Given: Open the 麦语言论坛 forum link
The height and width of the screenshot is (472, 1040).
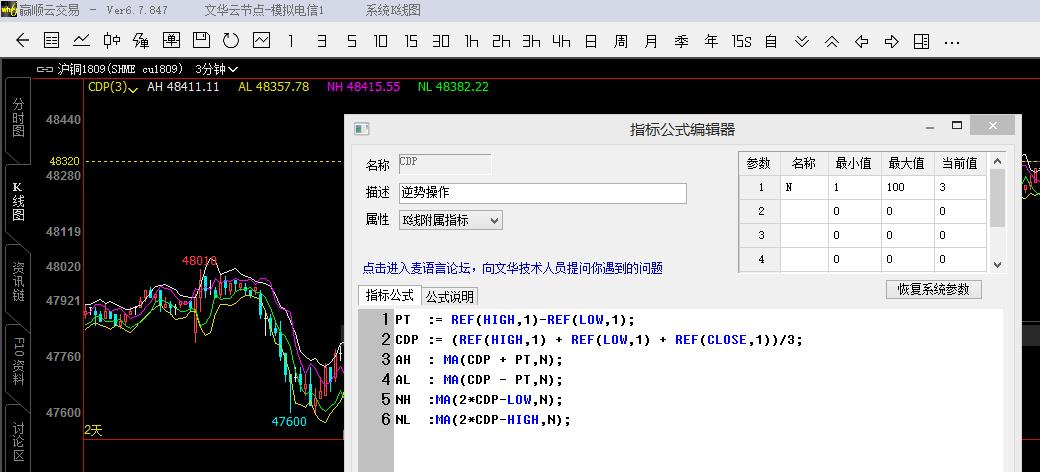Looking at the screenshot, I should pos(512,268).
